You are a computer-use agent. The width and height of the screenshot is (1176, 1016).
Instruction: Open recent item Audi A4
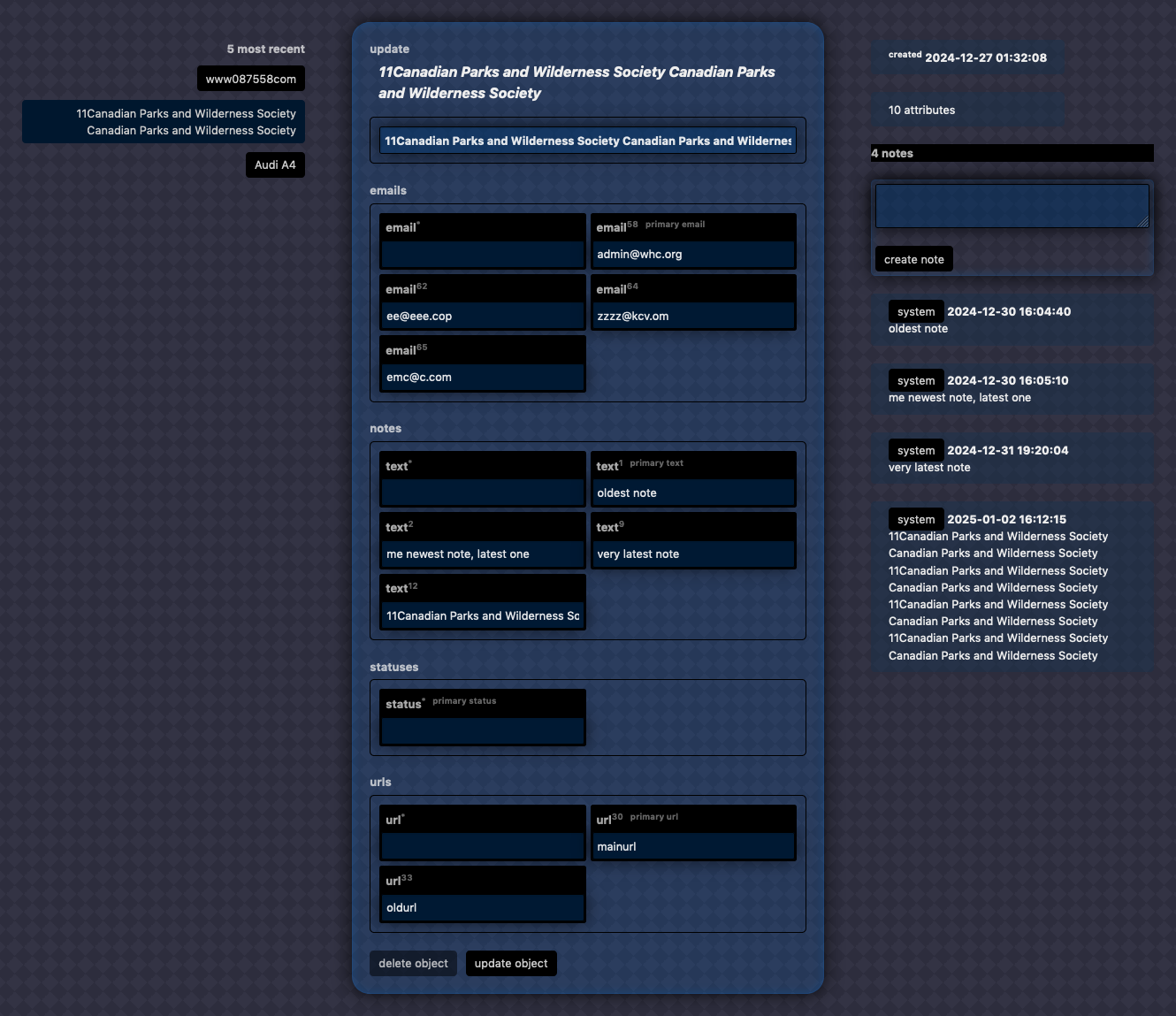tap(275, 164)
